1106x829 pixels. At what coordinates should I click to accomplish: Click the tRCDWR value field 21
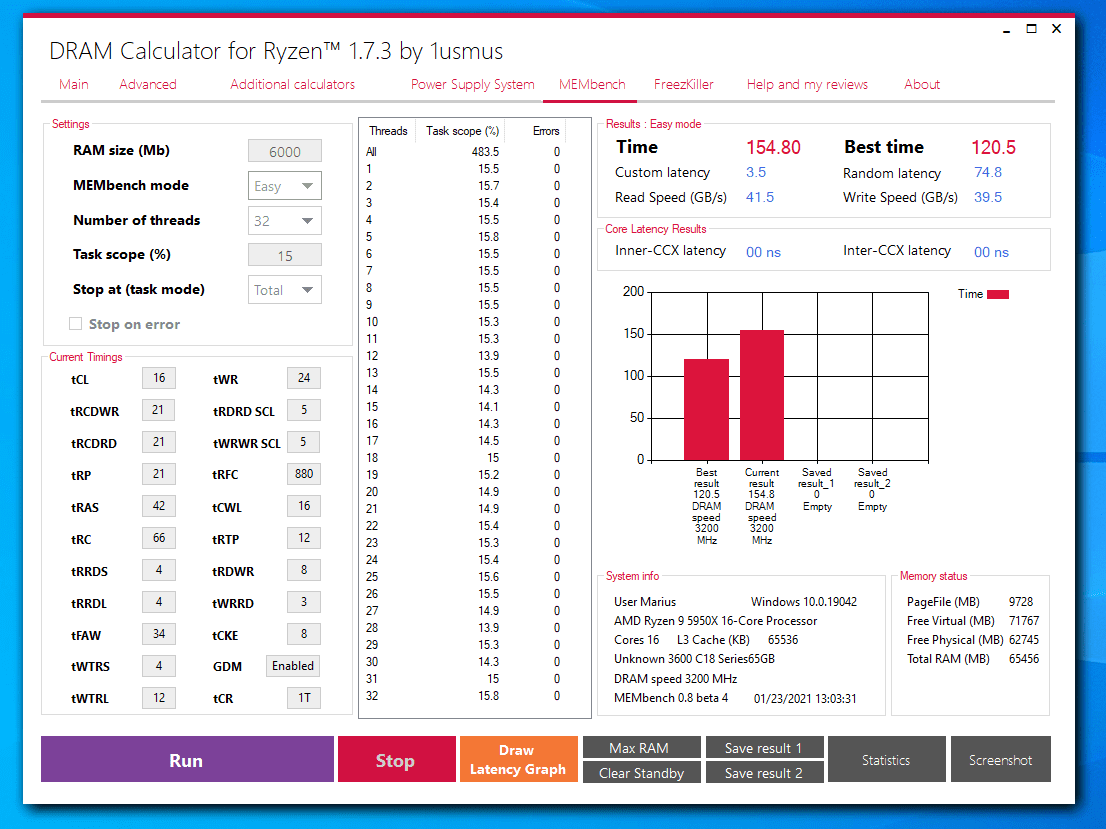pos(159,410)
